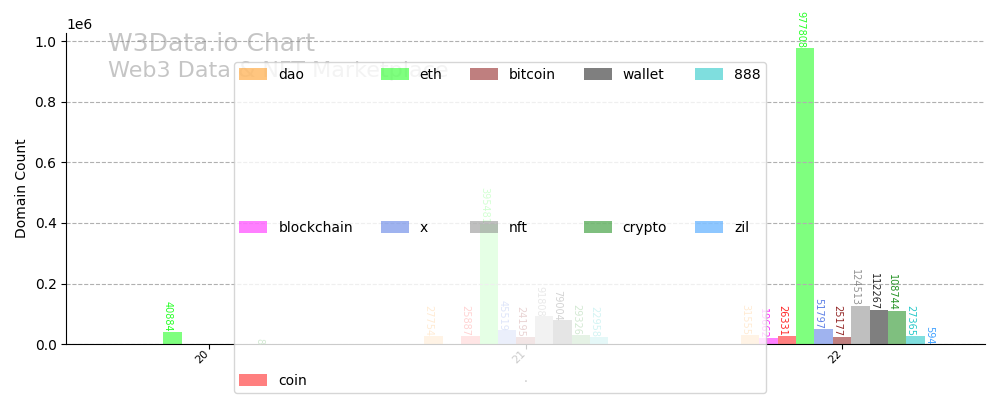
Task: Click the 112267 wallet value label
Action: coord(875,291)
